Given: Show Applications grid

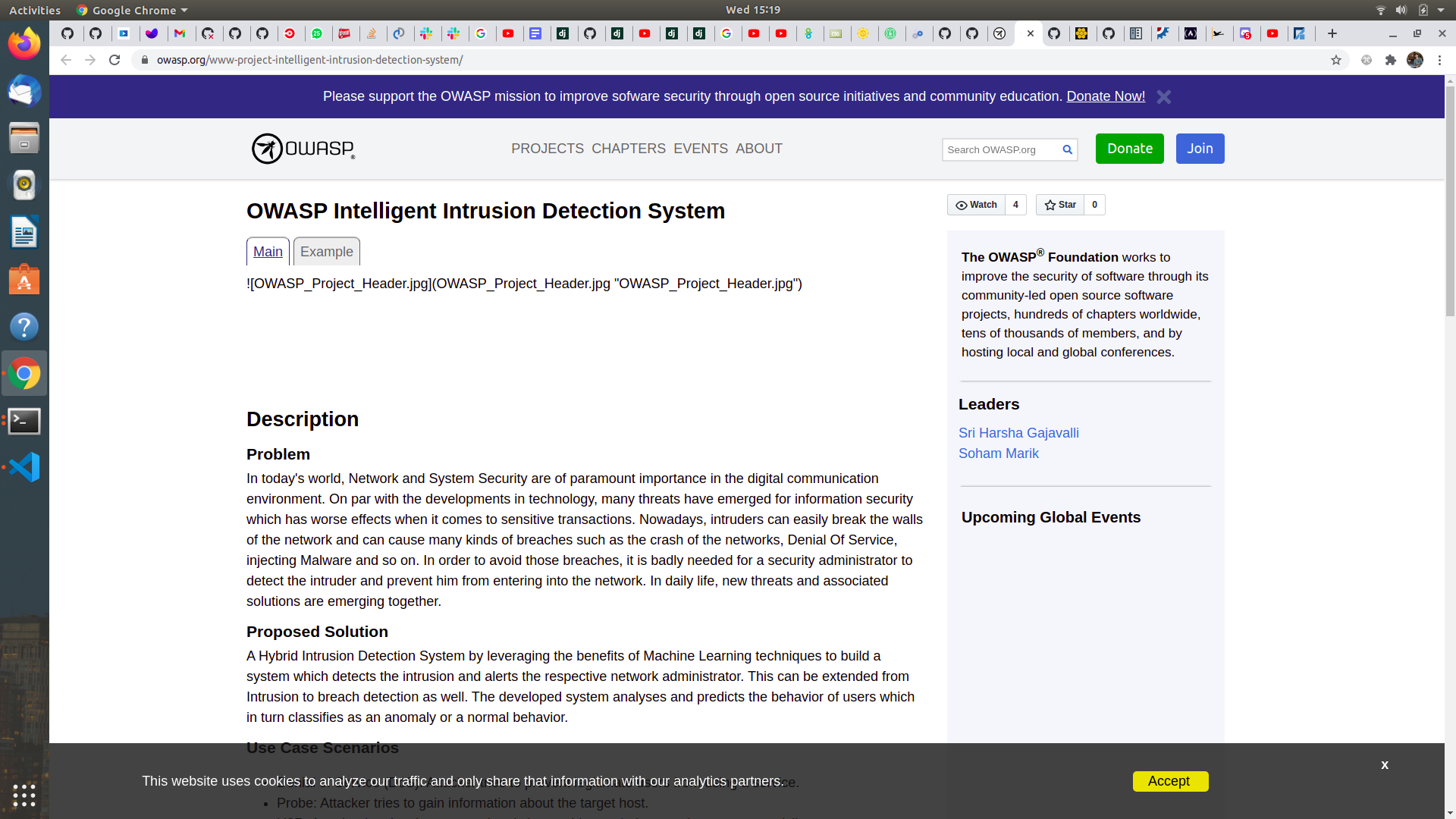Looking at the screenshot, I should point(24,795).
